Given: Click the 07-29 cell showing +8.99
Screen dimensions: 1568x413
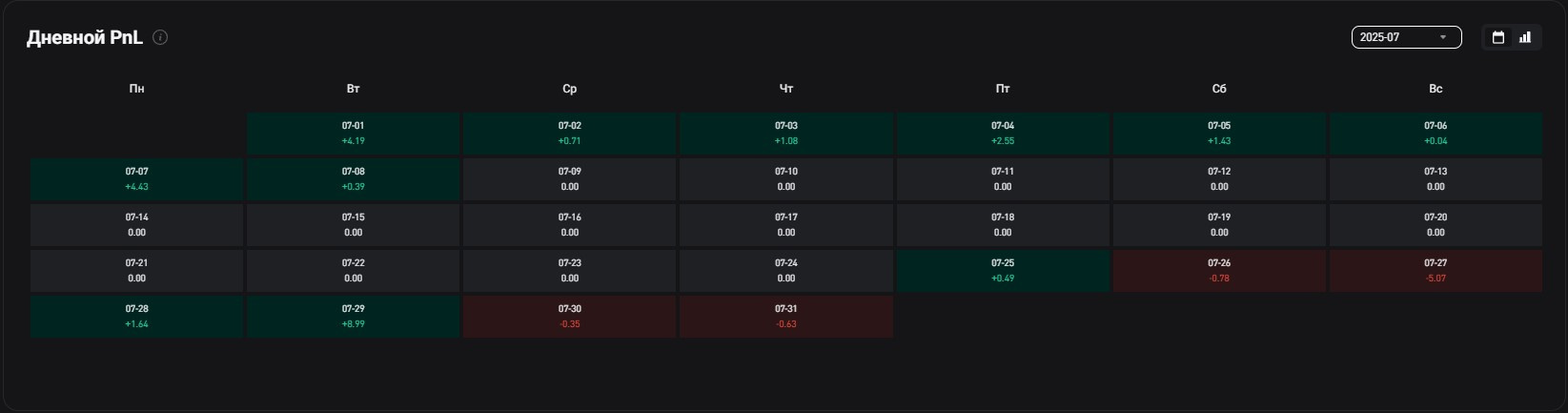Looking at the screenshot, I should (353, 317).
